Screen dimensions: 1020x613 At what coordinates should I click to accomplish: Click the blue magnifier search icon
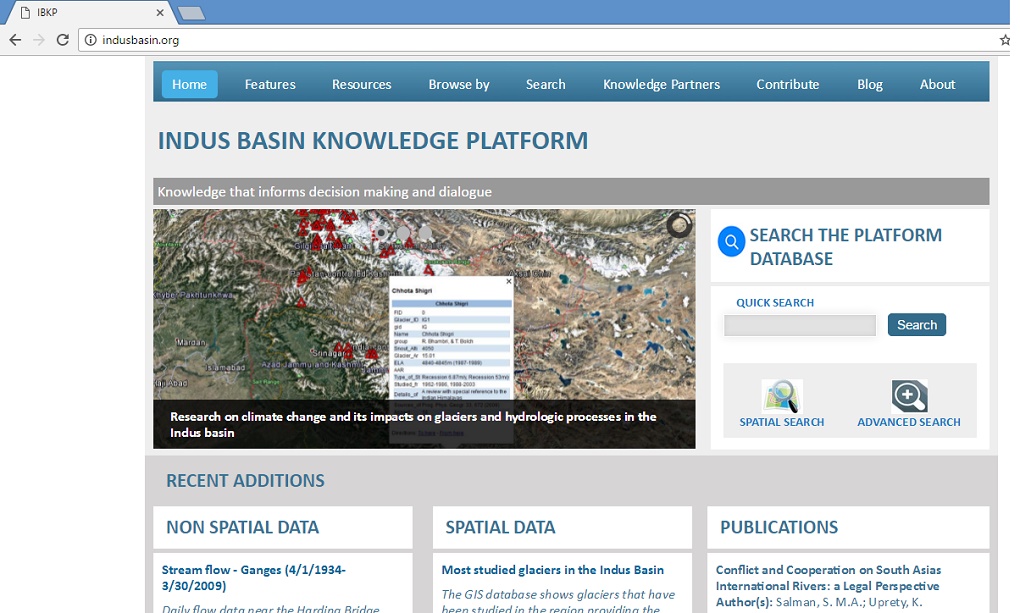click(731, 241)
